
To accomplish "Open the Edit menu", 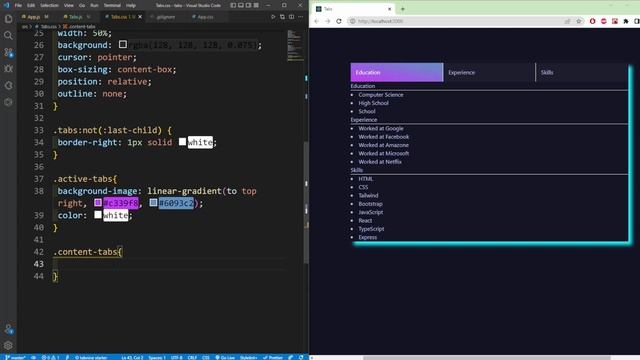I will tap(31, 5).
